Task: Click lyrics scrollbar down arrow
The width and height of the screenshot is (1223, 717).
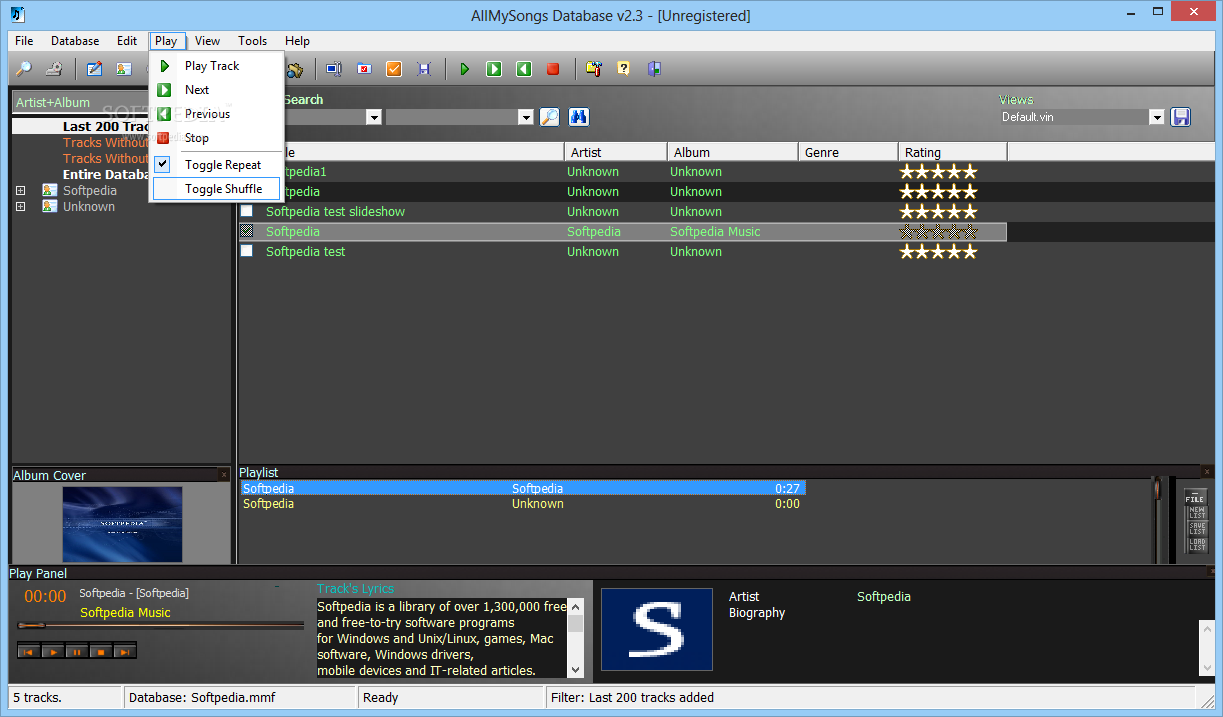Action: (575, 670)
